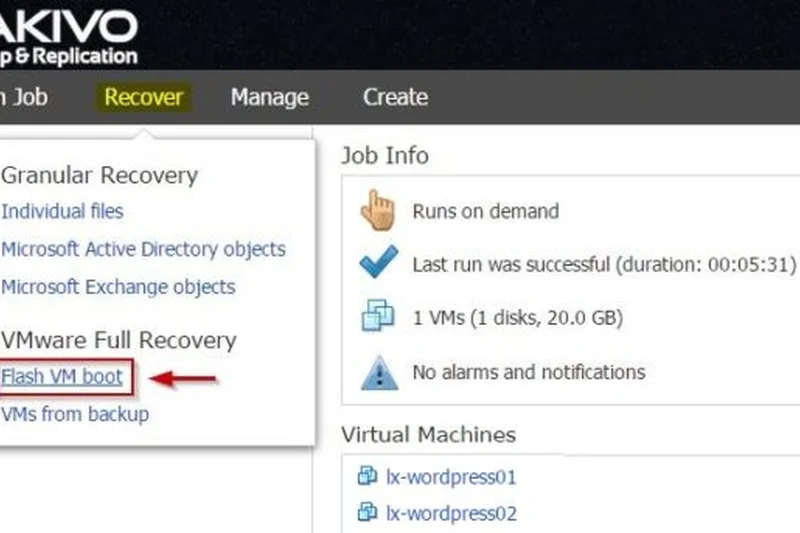Screen dimensions: 800x533
Task: Click the 'Runs on demand' text
Action: 486,211
